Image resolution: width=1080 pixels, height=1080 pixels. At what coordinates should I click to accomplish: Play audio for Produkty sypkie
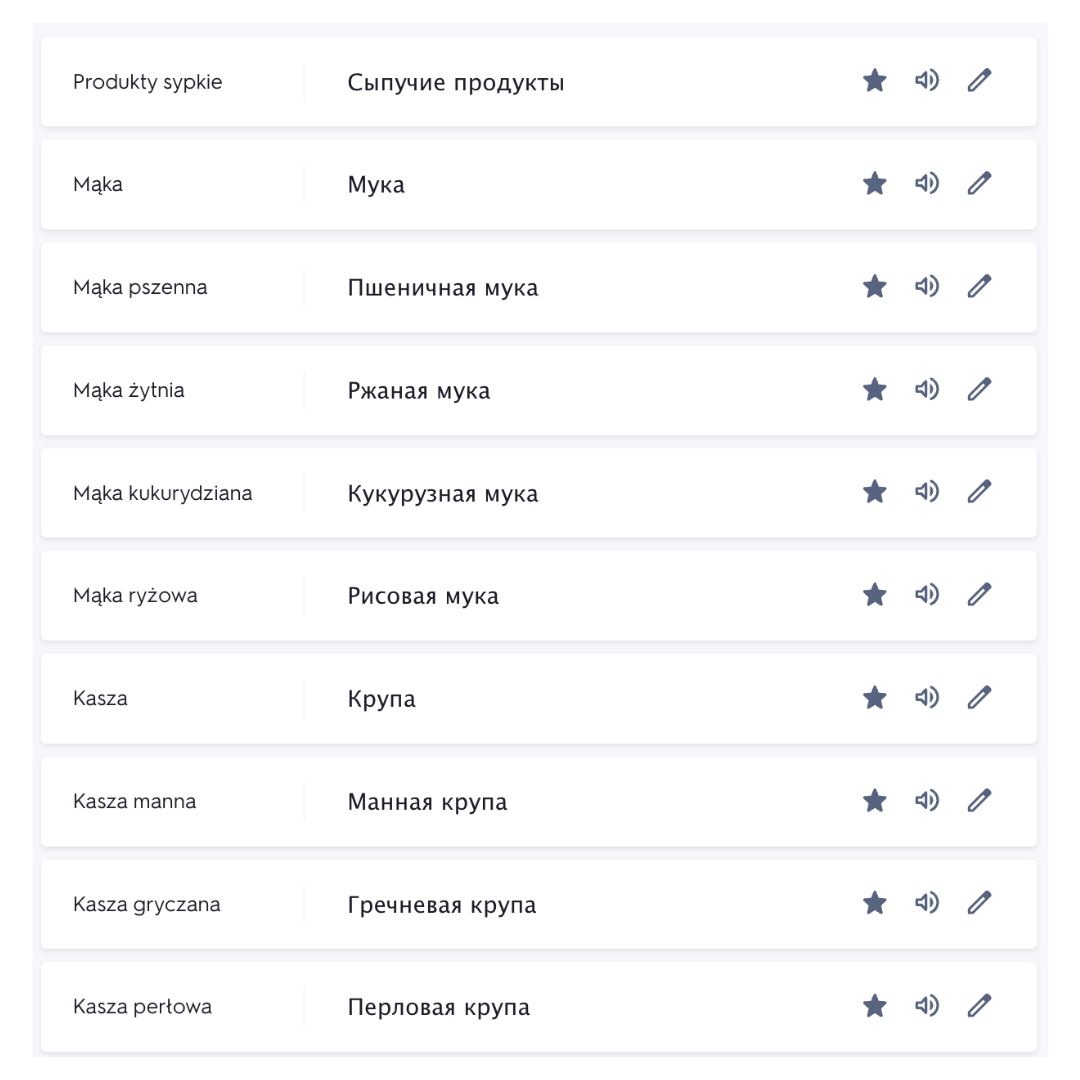[x=926, y=81]
